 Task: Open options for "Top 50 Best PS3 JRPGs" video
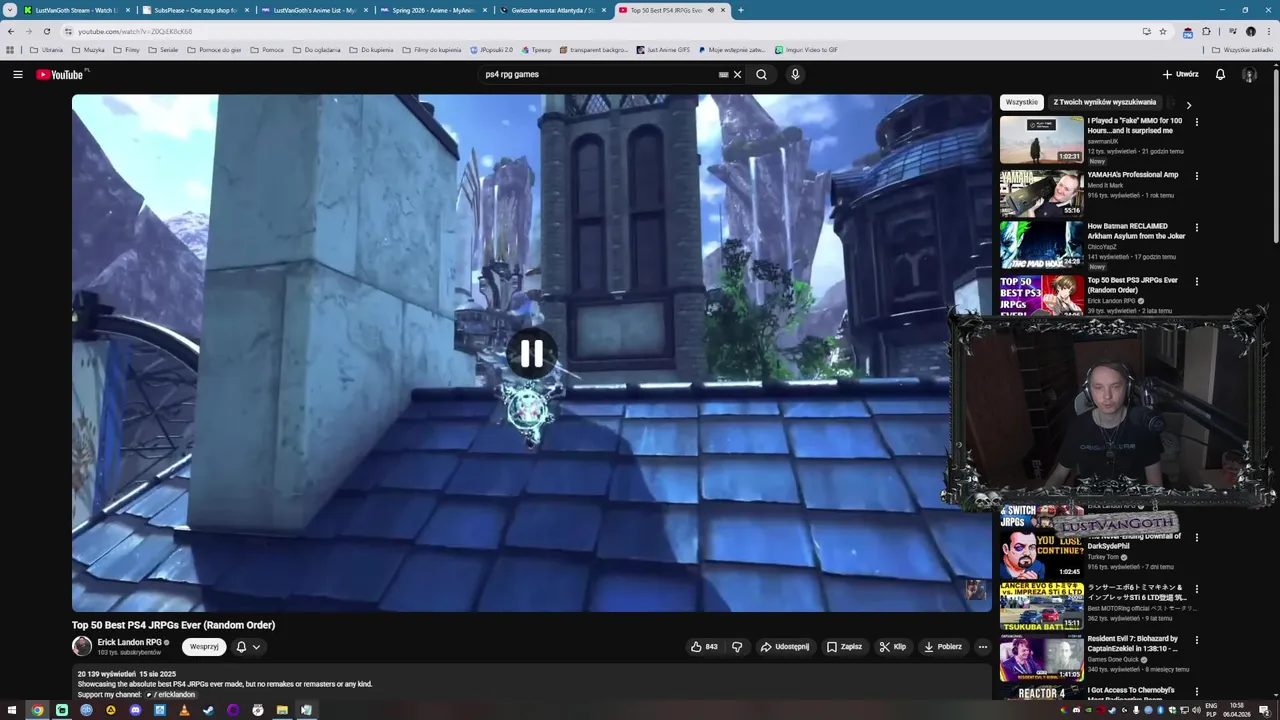(1196, 282)
